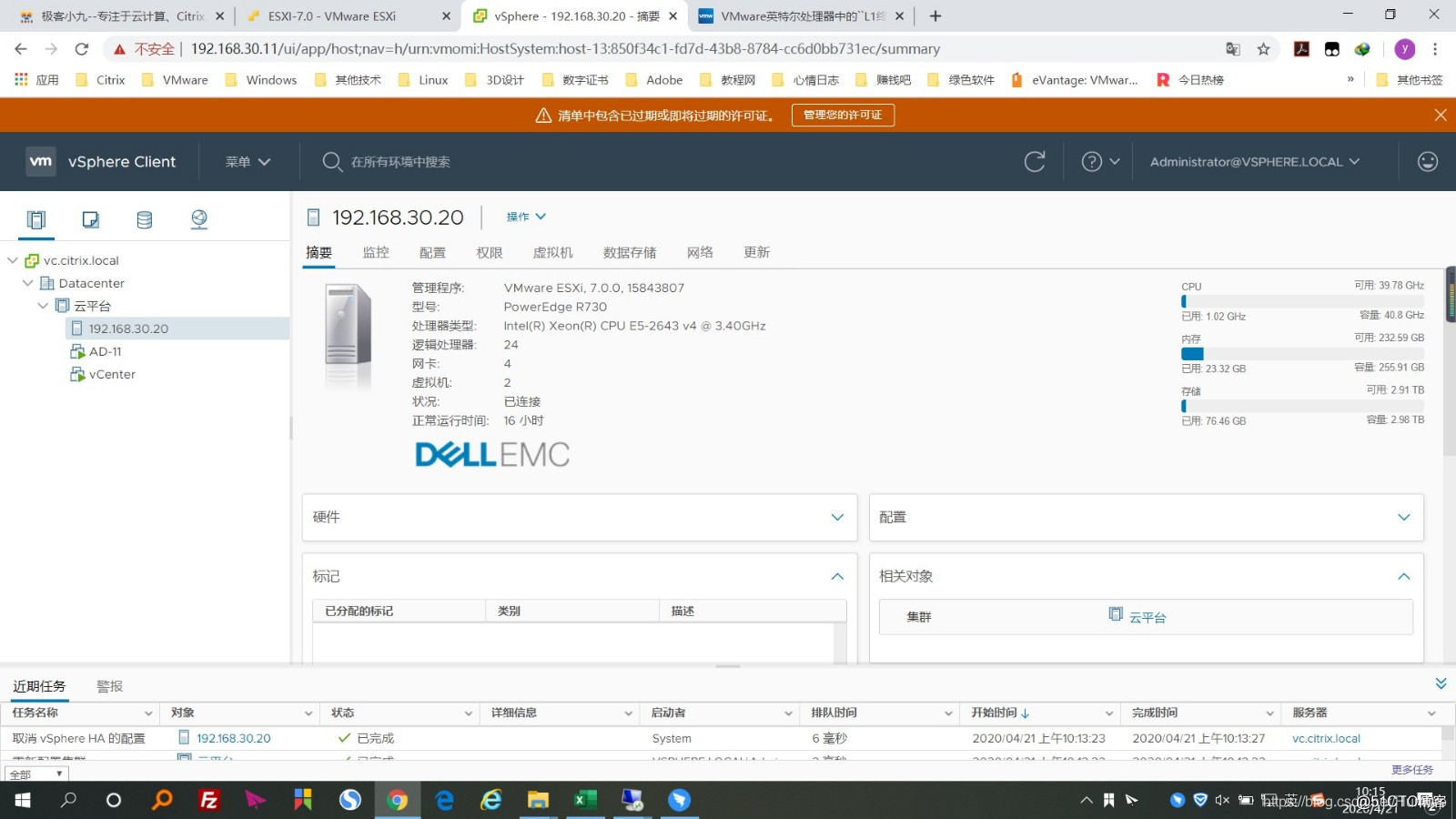The height and width of the screenshot is (819, 1456).
Task: Expand the 配置 configuration card
Action: (x=1404, y=517)
